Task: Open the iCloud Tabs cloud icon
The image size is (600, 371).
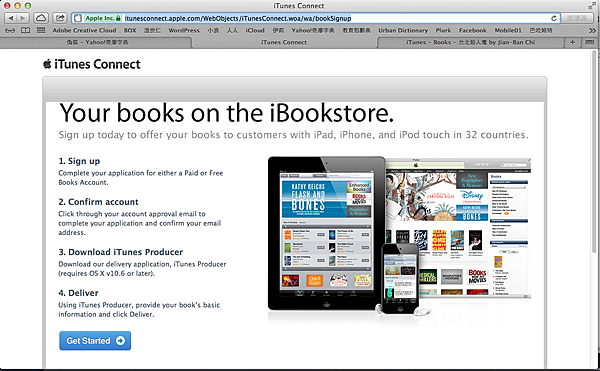Action: [x=41, y=18]
